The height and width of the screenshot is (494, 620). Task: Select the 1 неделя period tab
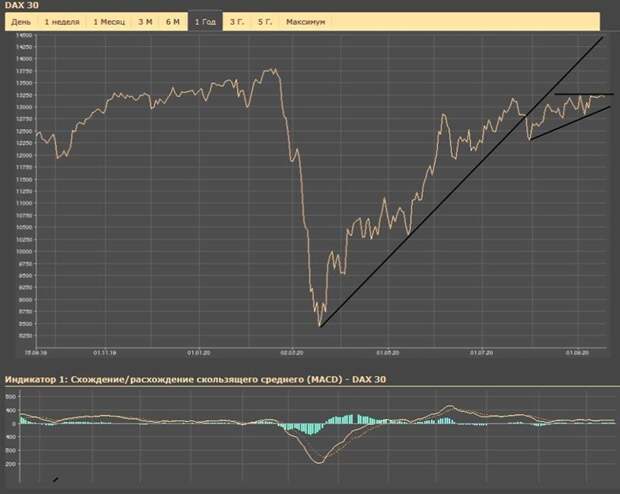62,22
